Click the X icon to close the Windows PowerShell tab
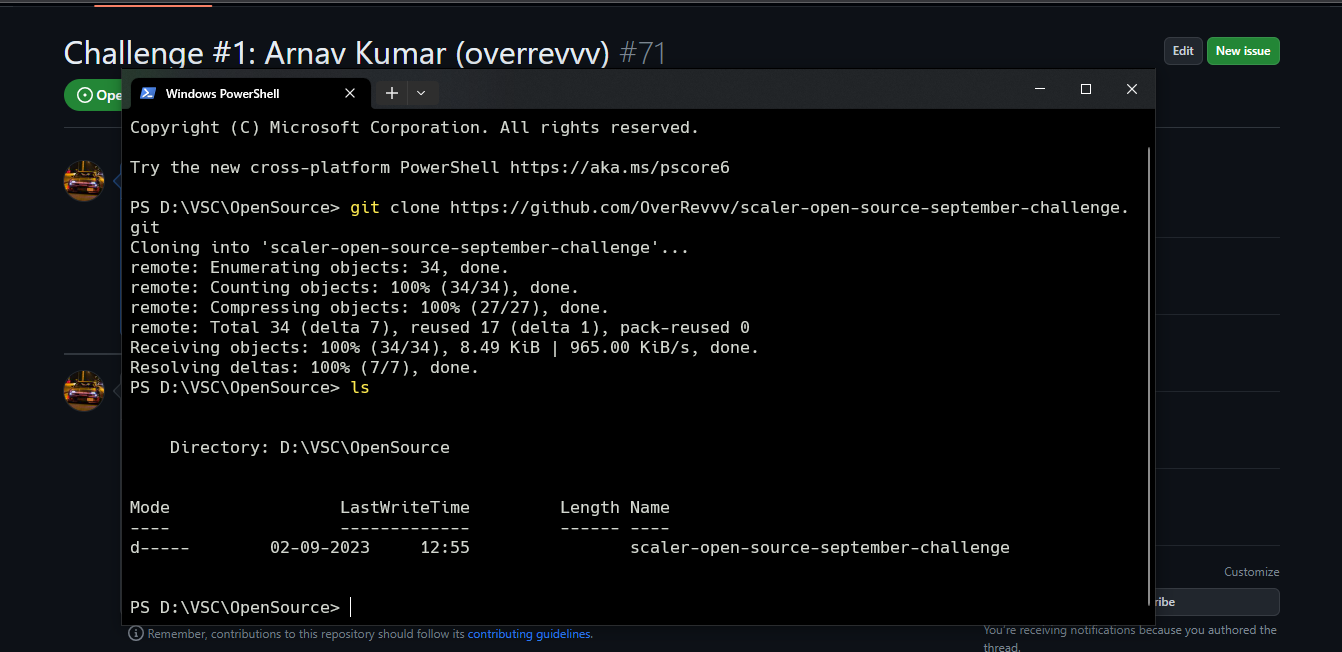1342x652 pixels. click(349, 93)
